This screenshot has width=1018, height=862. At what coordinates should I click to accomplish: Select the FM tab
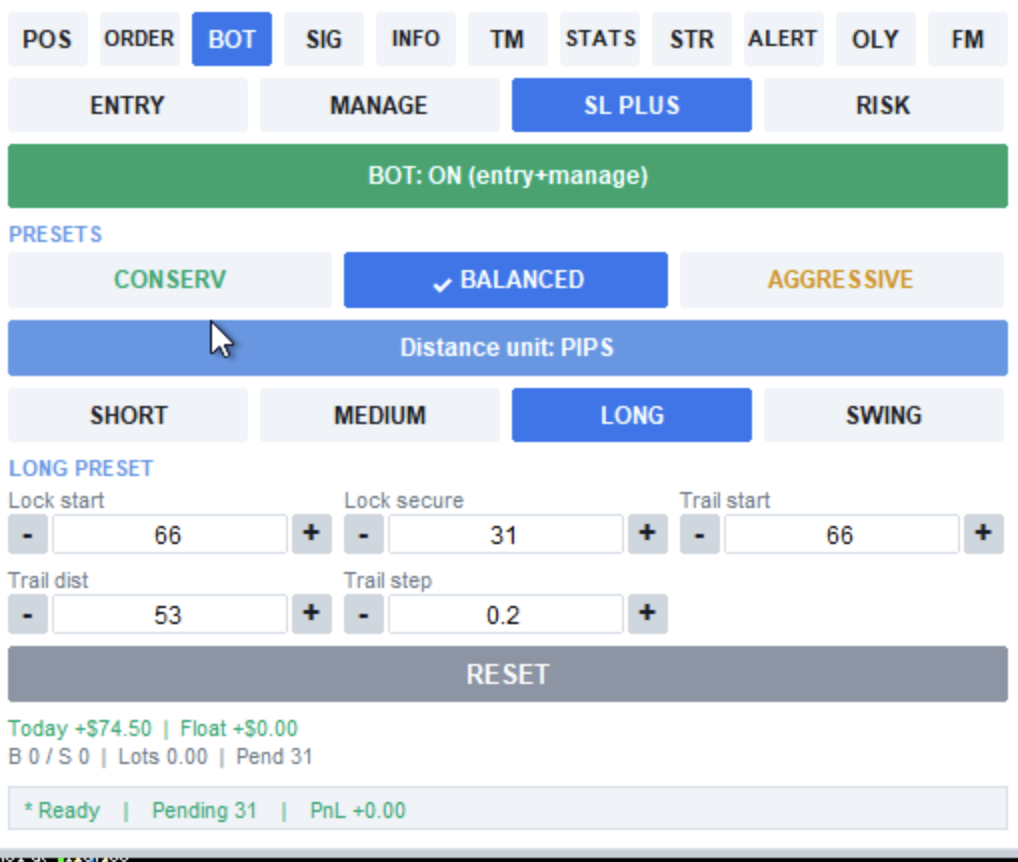pos(968,39)
